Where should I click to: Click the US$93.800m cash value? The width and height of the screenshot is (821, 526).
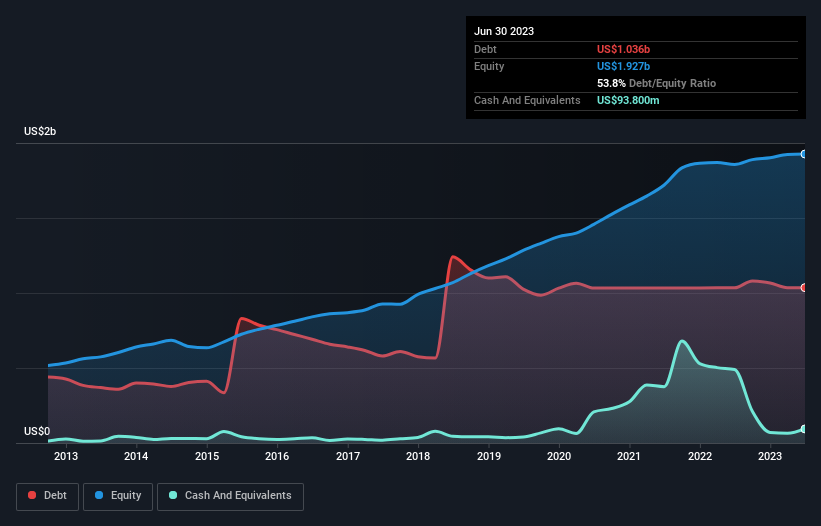pos(628,100)
